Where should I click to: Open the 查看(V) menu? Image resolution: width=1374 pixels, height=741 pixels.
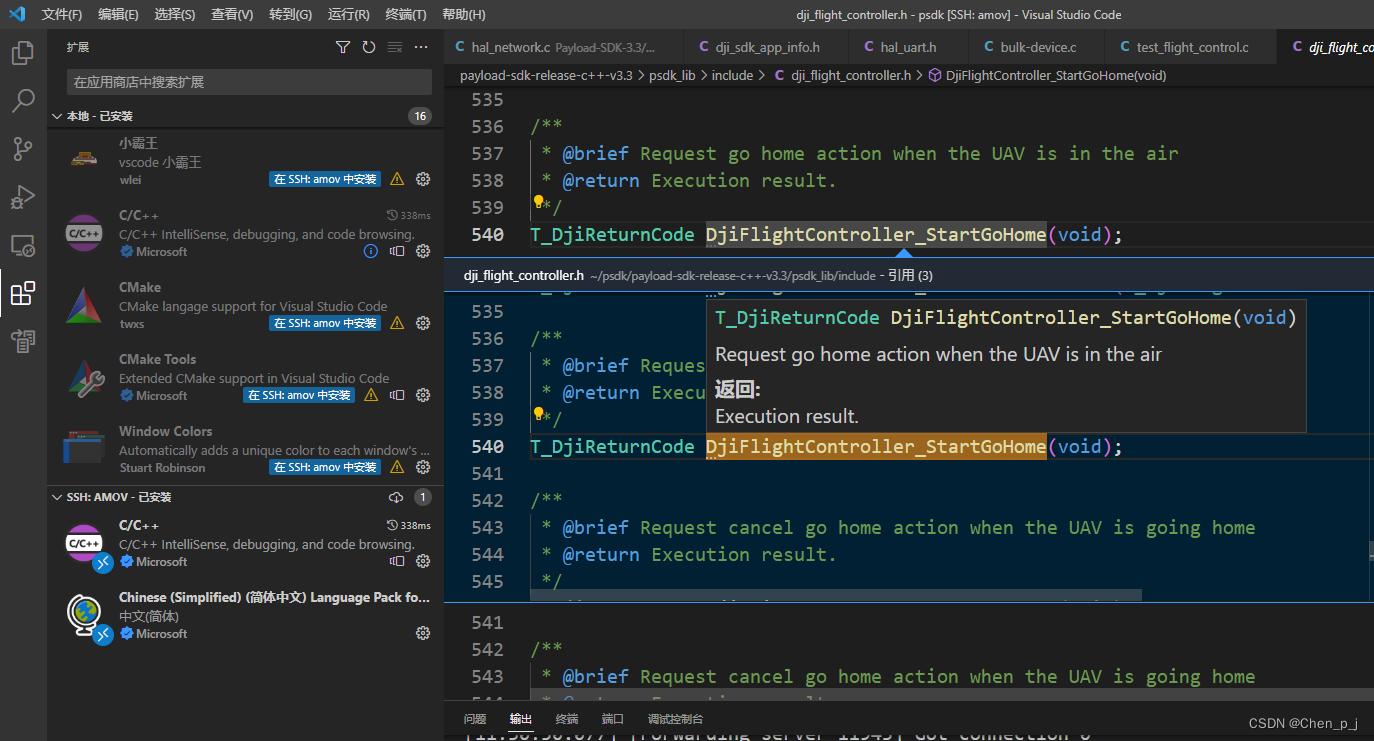click(232, 14)
